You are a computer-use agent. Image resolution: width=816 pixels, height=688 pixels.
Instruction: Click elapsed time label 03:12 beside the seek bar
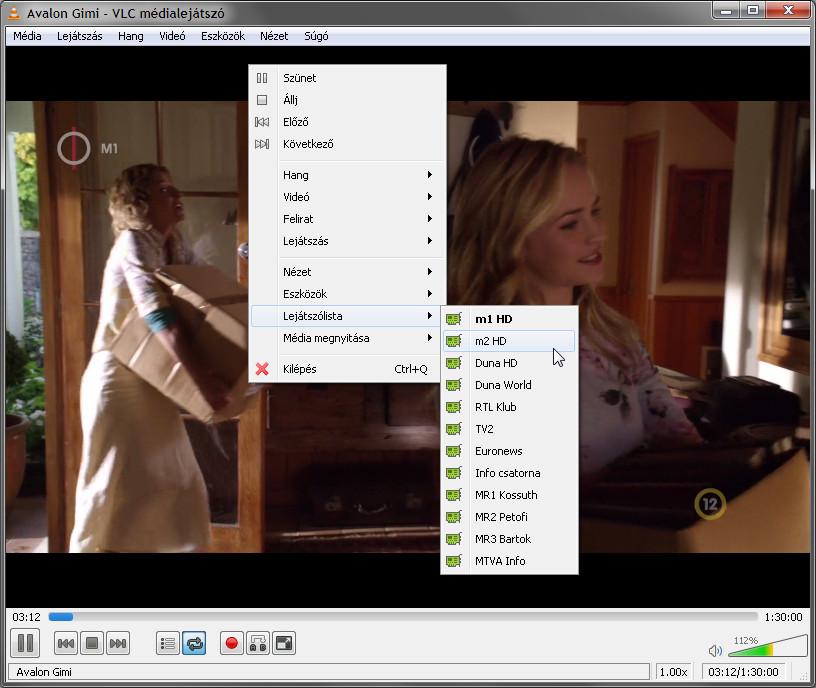[27, 617]
